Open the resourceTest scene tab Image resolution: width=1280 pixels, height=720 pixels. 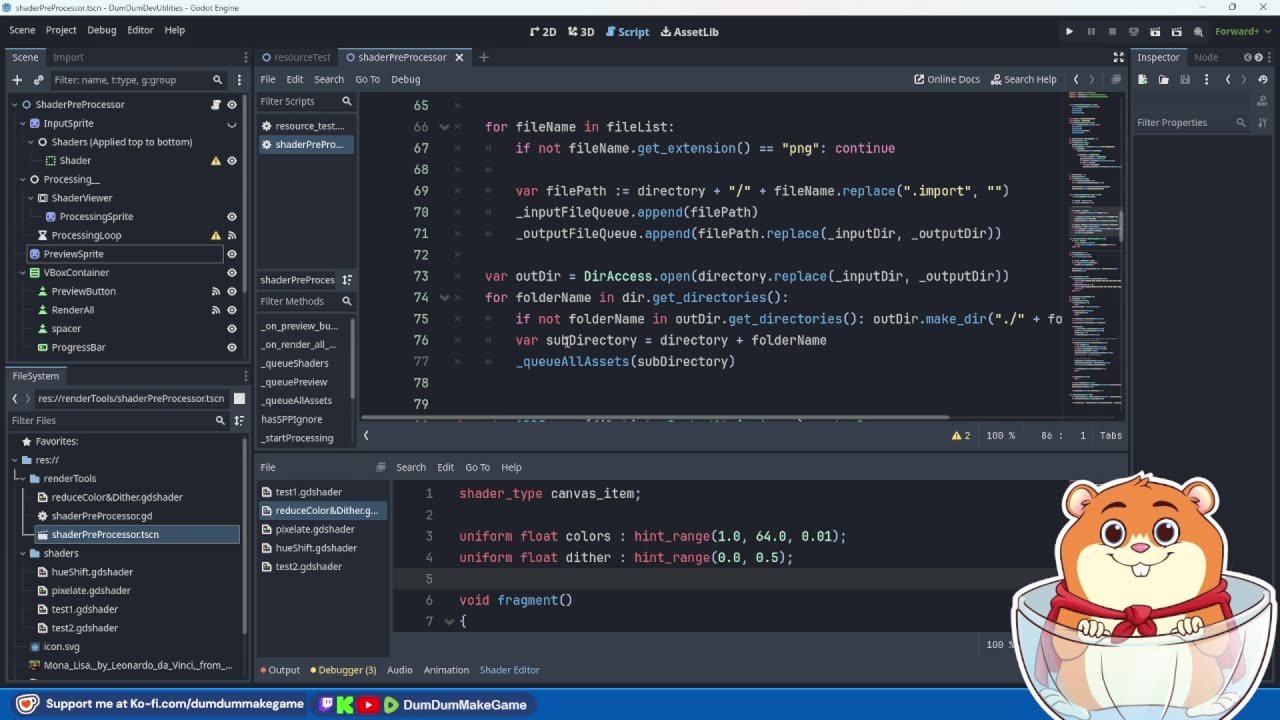(296, 57)
